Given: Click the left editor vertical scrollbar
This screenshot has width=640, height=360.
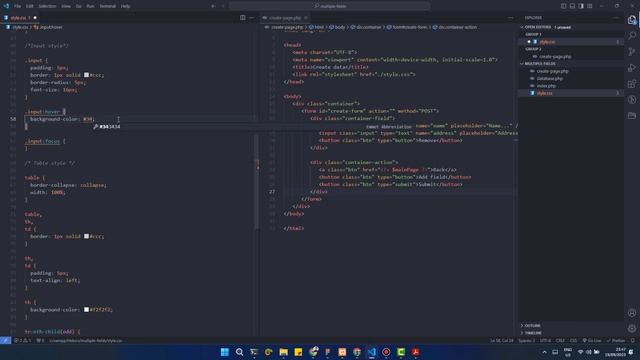Looking at the screenshot, I should [x=257, y=182].
